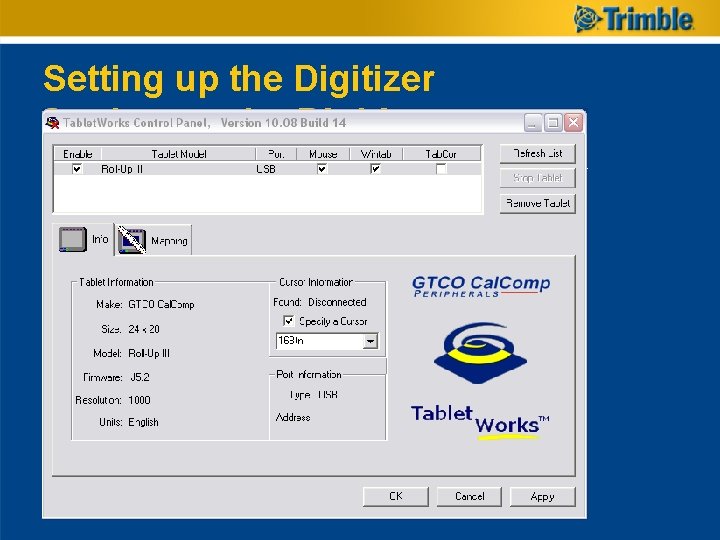Click the TabletWorks title bar app icon

52,123
